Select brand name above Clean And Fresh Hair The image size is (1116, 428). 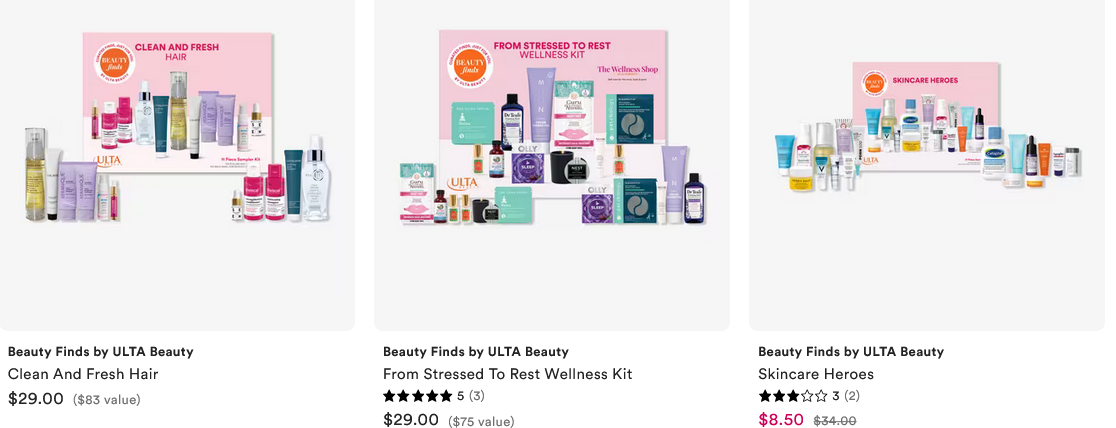point(100,351)
